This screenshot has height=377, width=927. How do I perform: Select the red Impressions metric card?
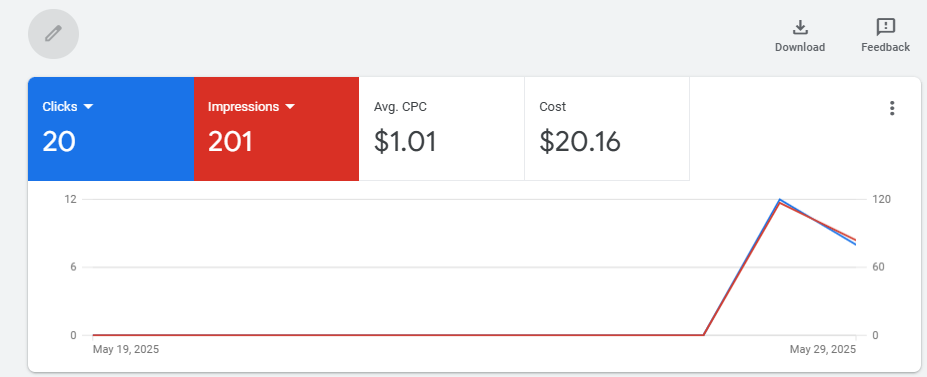tap(276, 129)
